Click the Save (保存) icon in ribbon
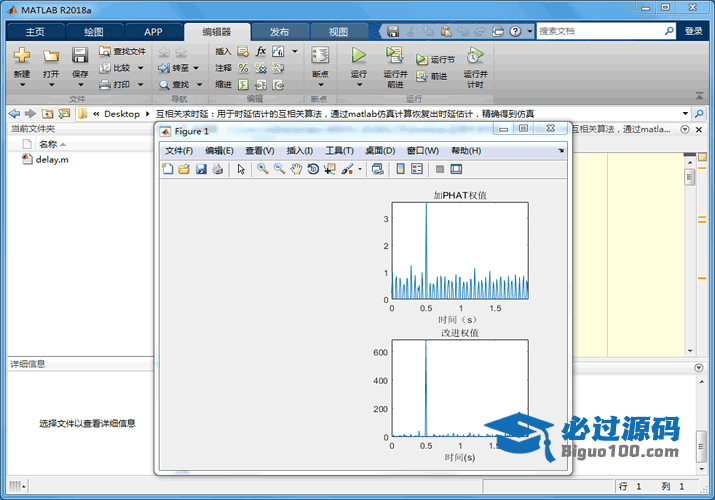 click(x=80, y=56)
